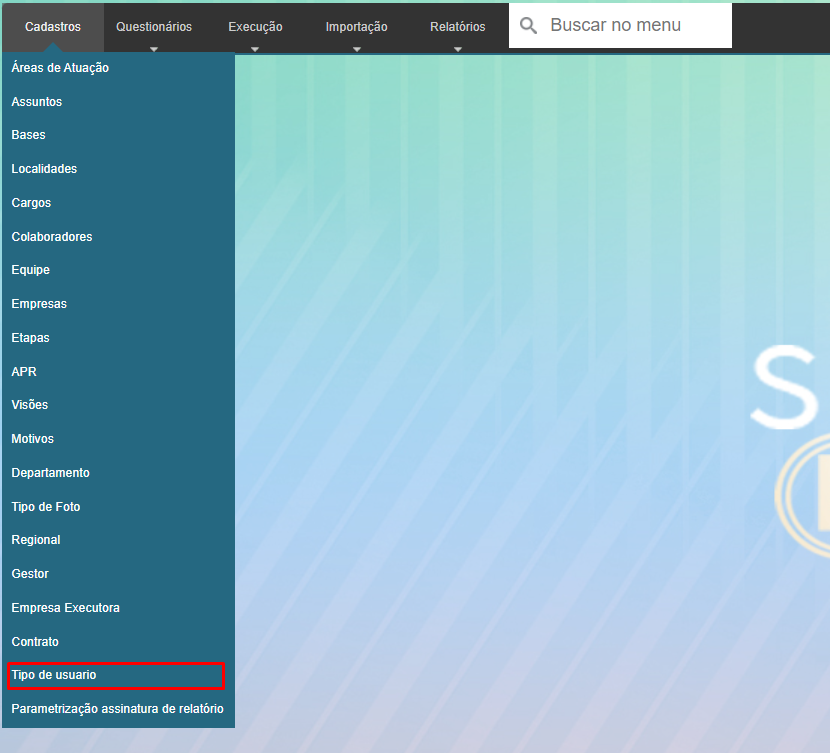
Task: Expand the Relatórios menu
Action: click(x=457, y=27)
